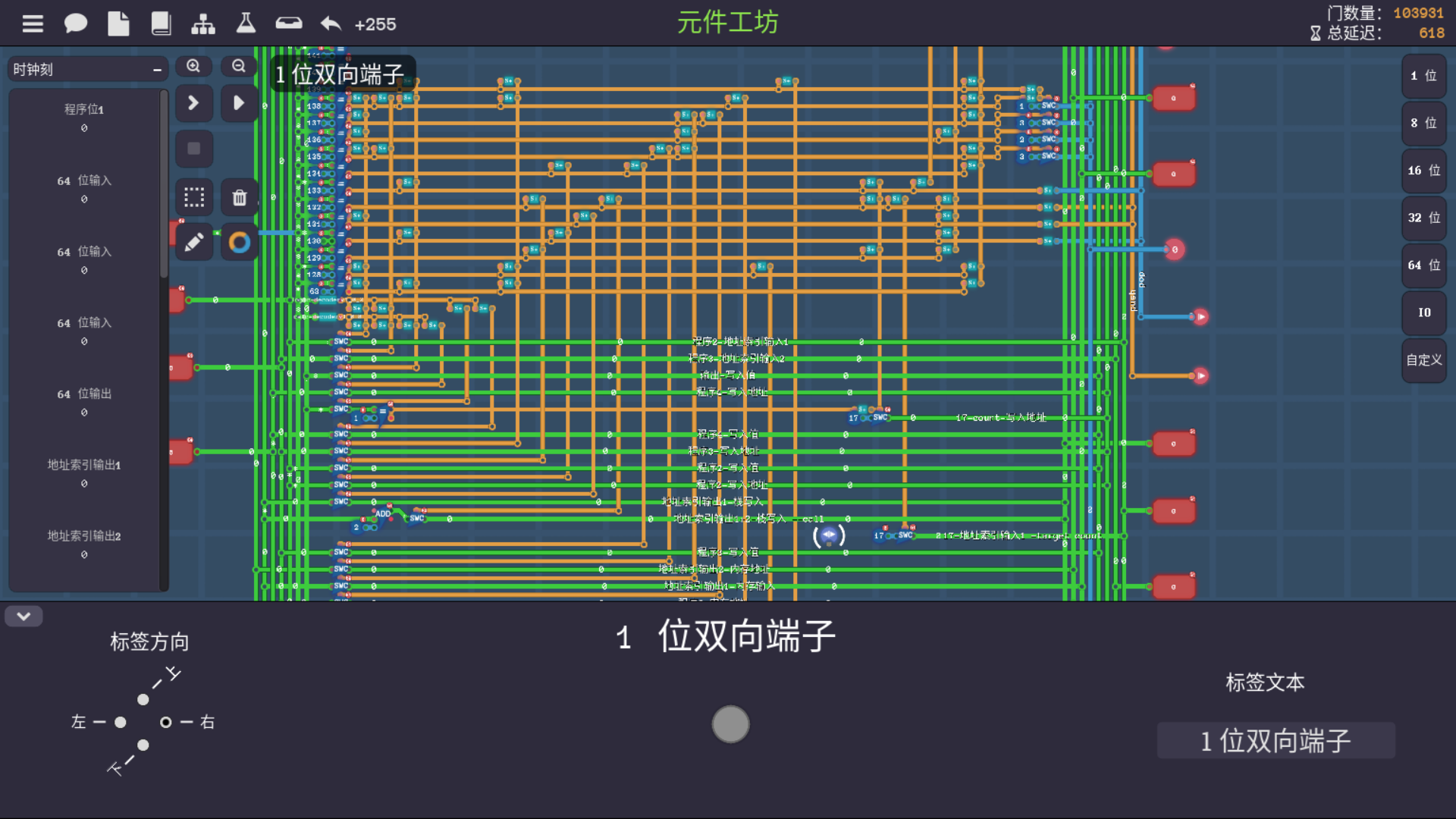Image resolution: width=1456 pixels, height=819 pixels.
Task: Select the 地址索引输出1 entry
Action: (x=84, y=473)
